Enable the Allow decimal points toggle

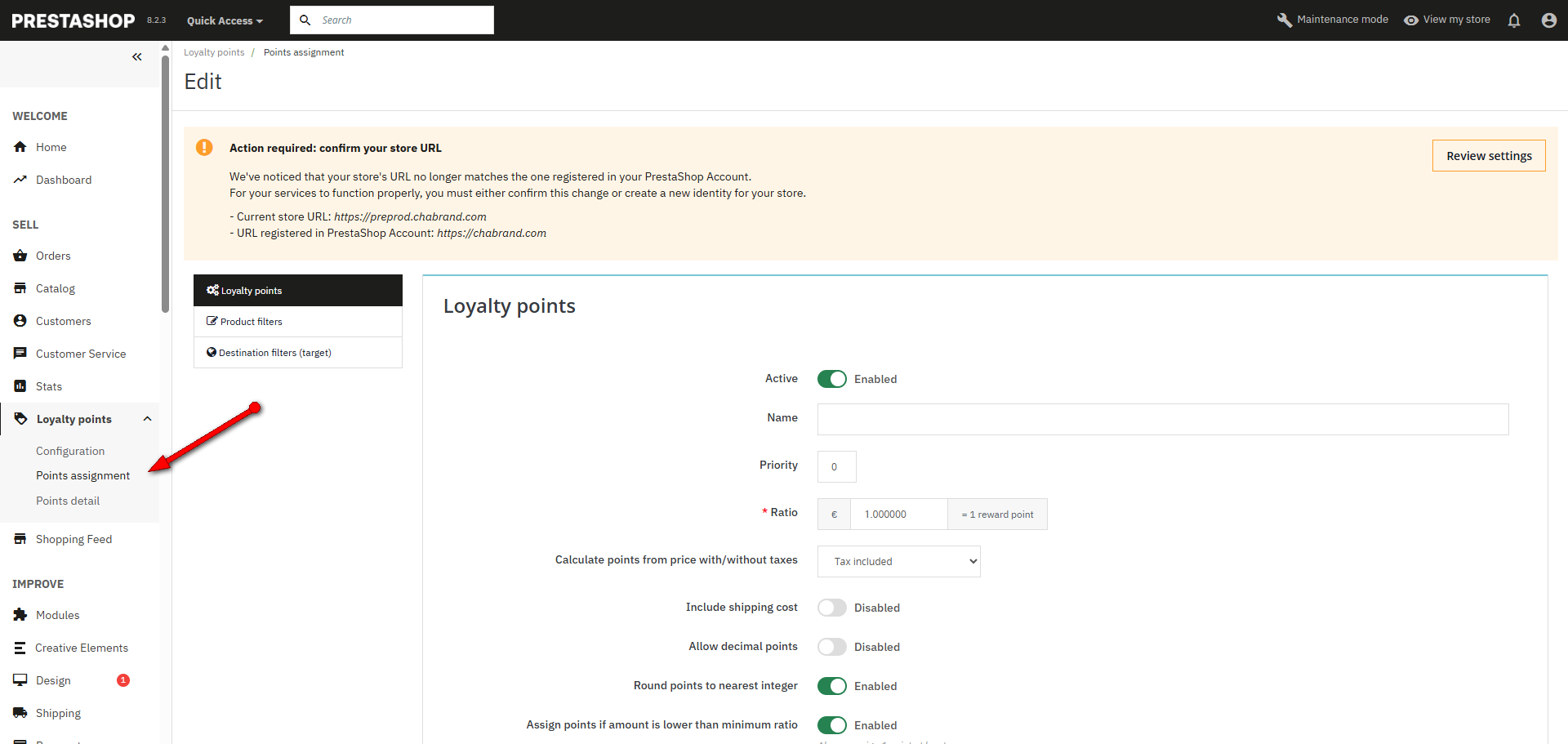pyautogui.click(x=831, y=647)
